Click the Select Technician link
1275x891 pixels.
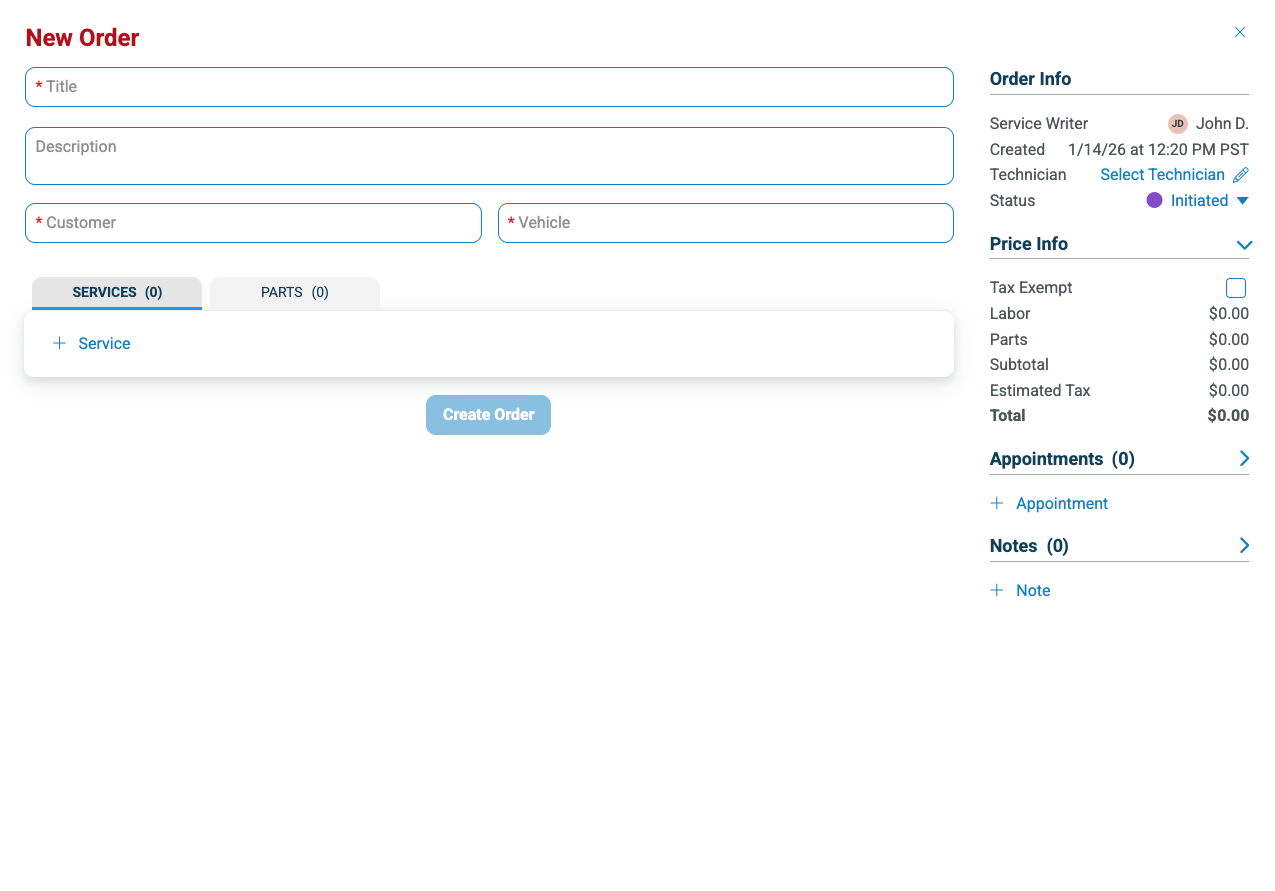1162,175
